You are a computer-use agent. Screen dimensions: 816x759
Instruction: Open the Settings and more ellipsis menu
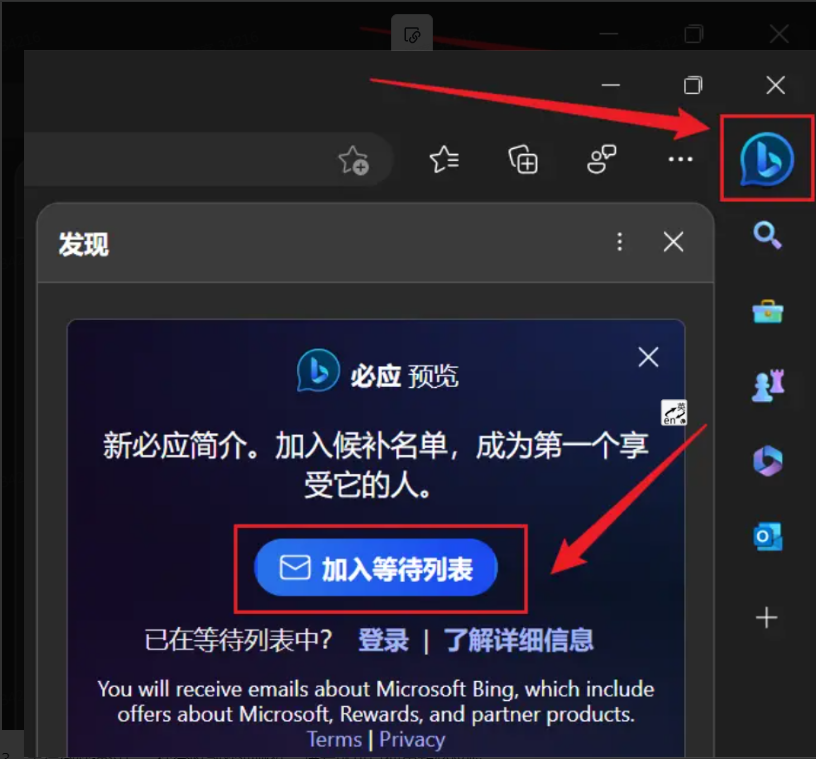pos(680,160)
